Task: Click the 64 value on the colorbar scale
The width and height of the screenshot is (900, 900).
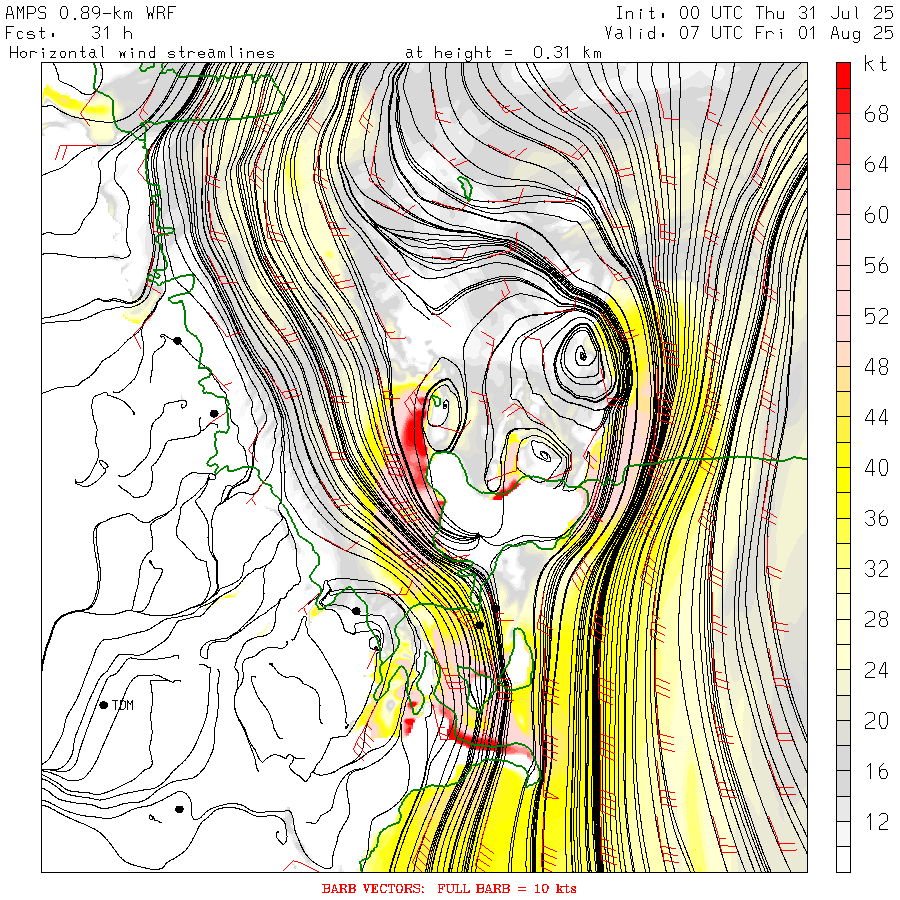Action: [876, 165]
